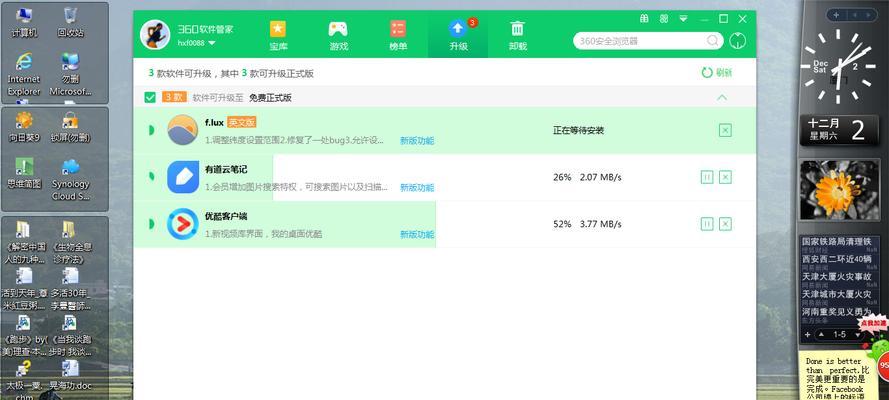This screenshot has width=889, height=400.
Task: Click the magnifier search icon
Action: click(713, 41)
